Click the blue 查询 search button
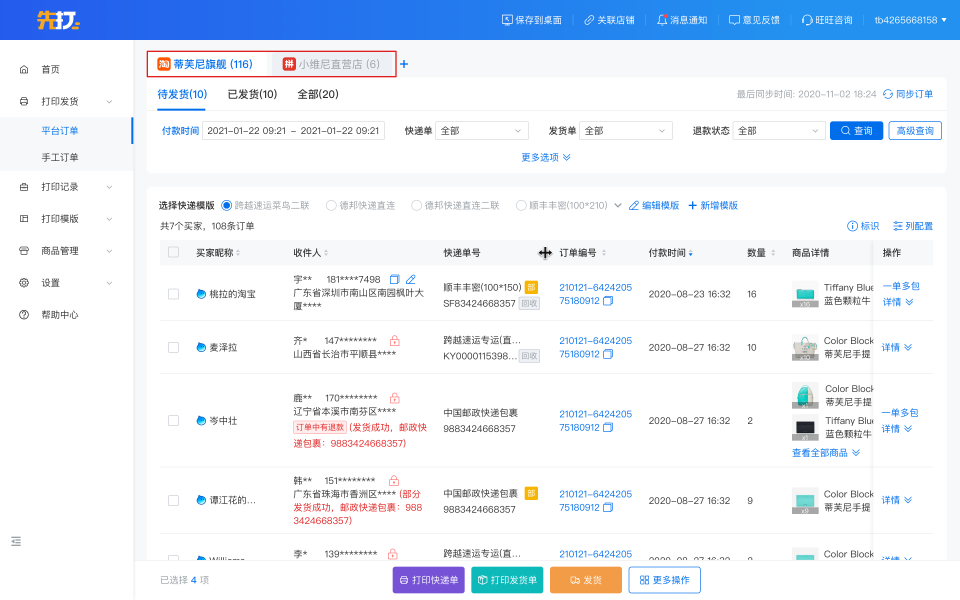960x600 pixels. (x=856, y=131)
